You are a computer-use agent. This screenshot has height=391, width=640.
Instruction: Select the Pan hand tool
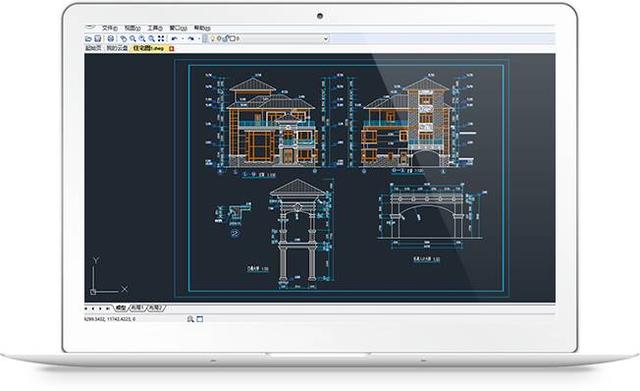[124, 39]
